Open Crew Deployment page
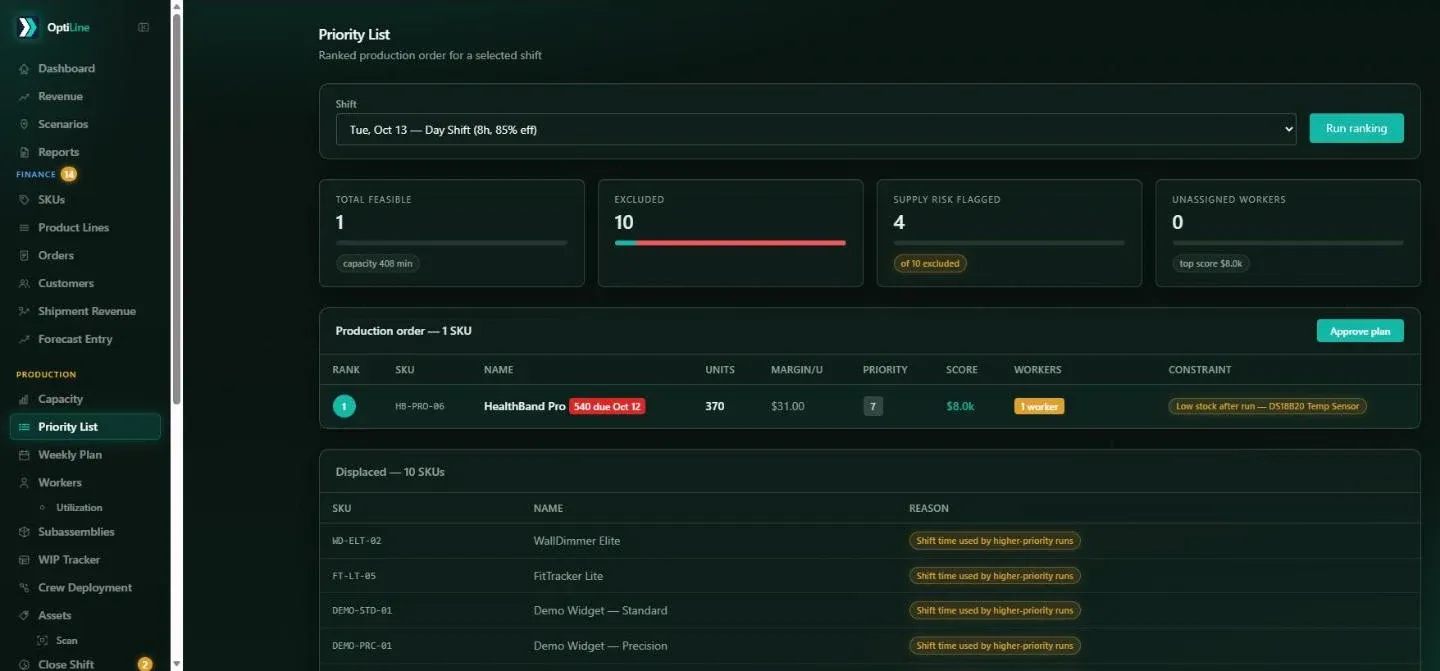The image size is (1440, 671). tap(85, 588)
